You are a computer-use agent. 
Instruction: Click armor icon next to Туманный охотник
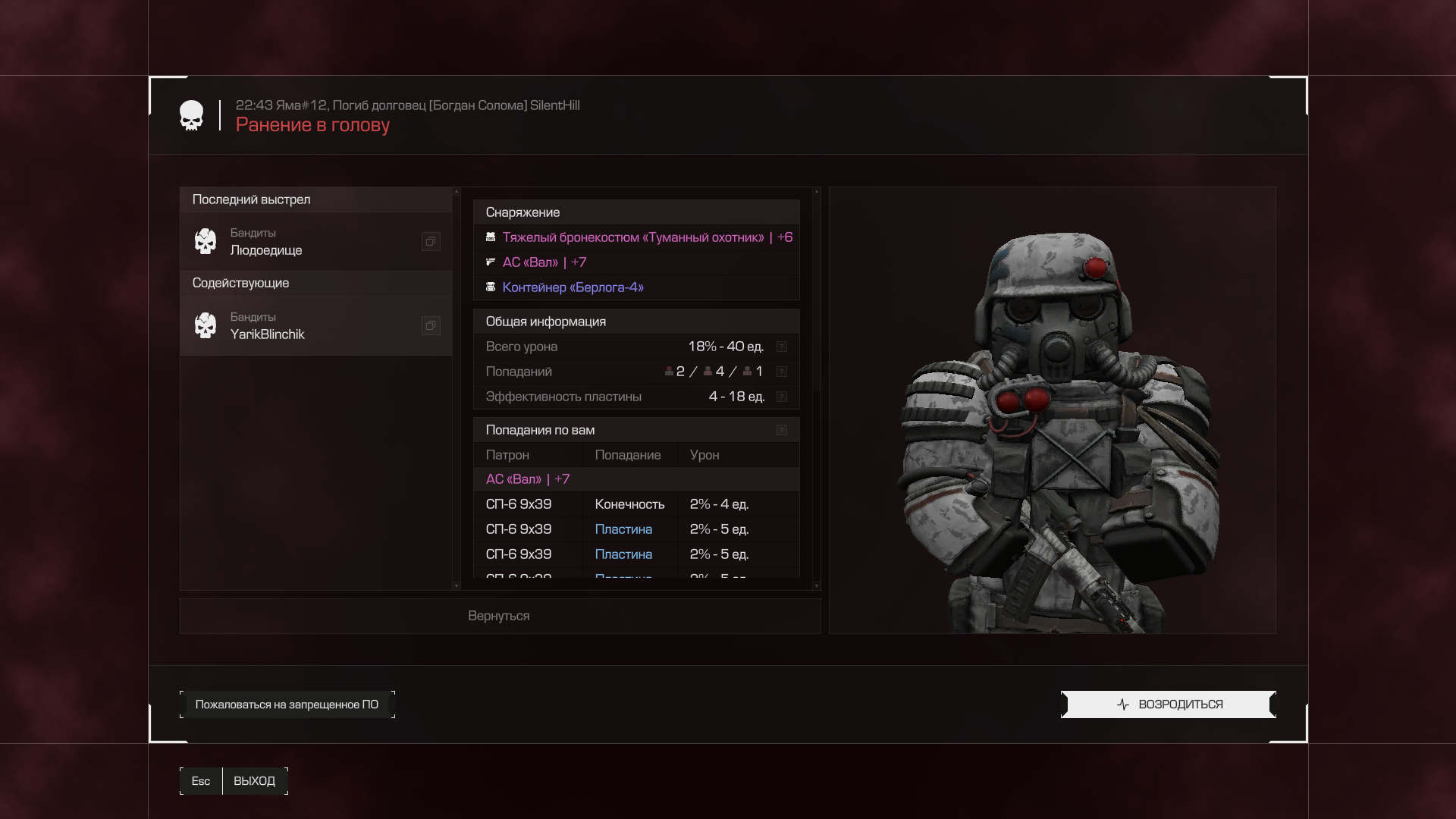coord(491,237)
